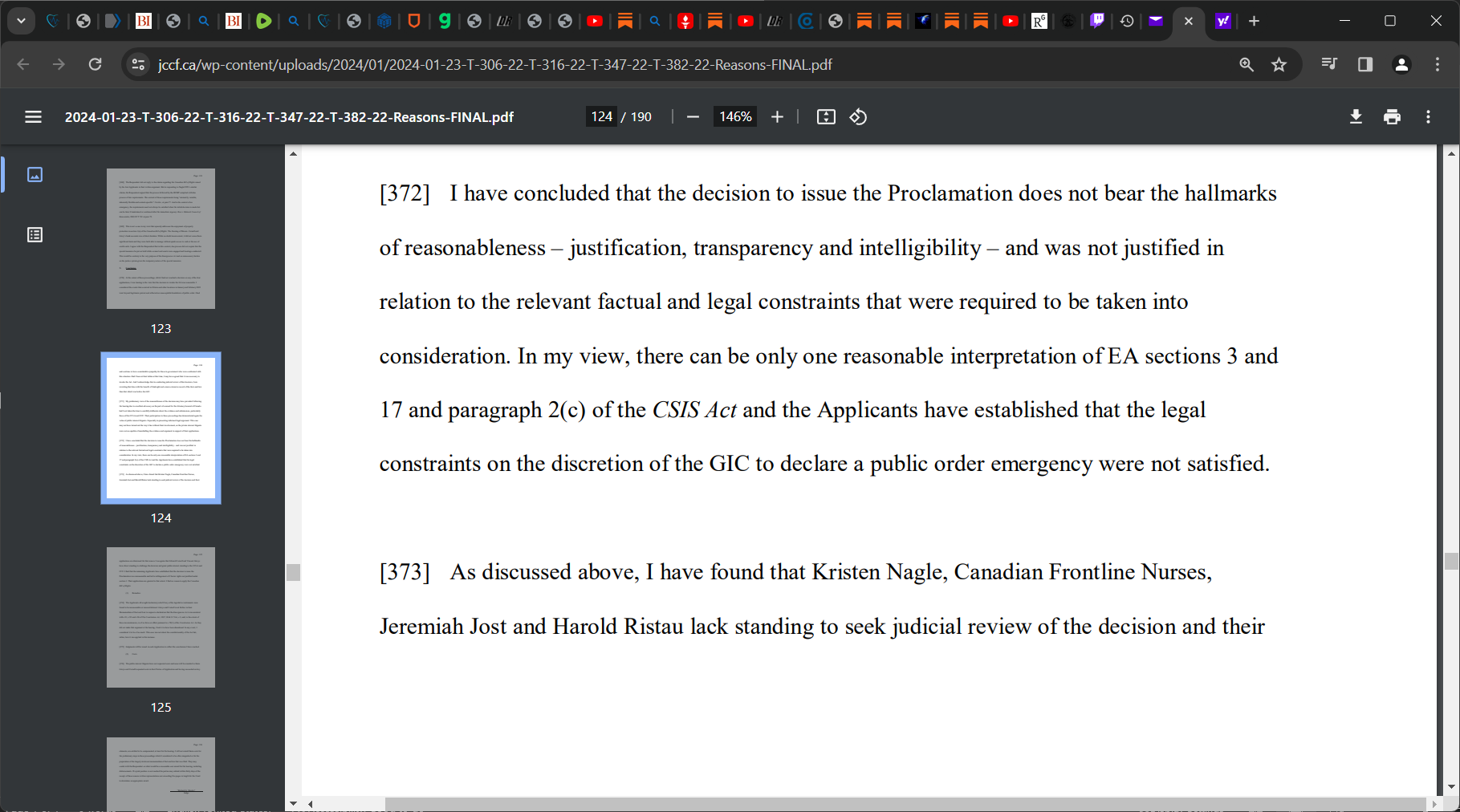Click the name 'Kristen Nagle' in text
This screenshot has width=1460, height=812.
pos(879,572)
